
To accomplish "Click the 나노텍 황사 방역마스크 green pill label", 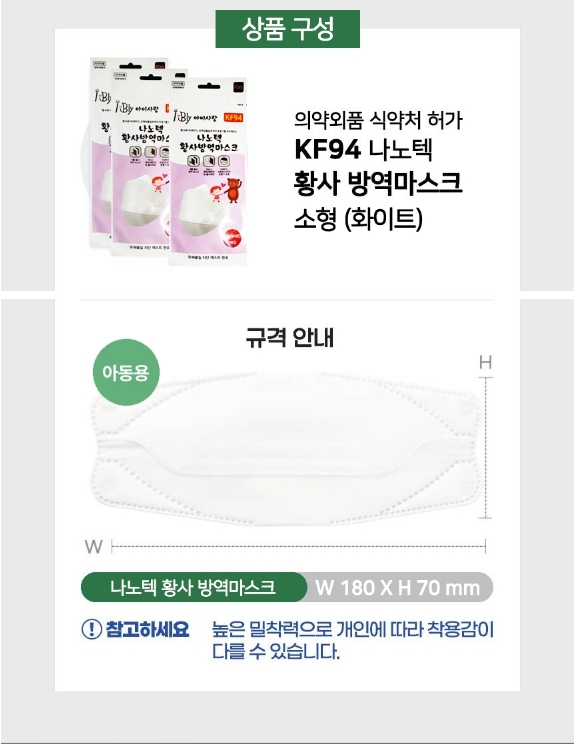I will pos(194,587).
